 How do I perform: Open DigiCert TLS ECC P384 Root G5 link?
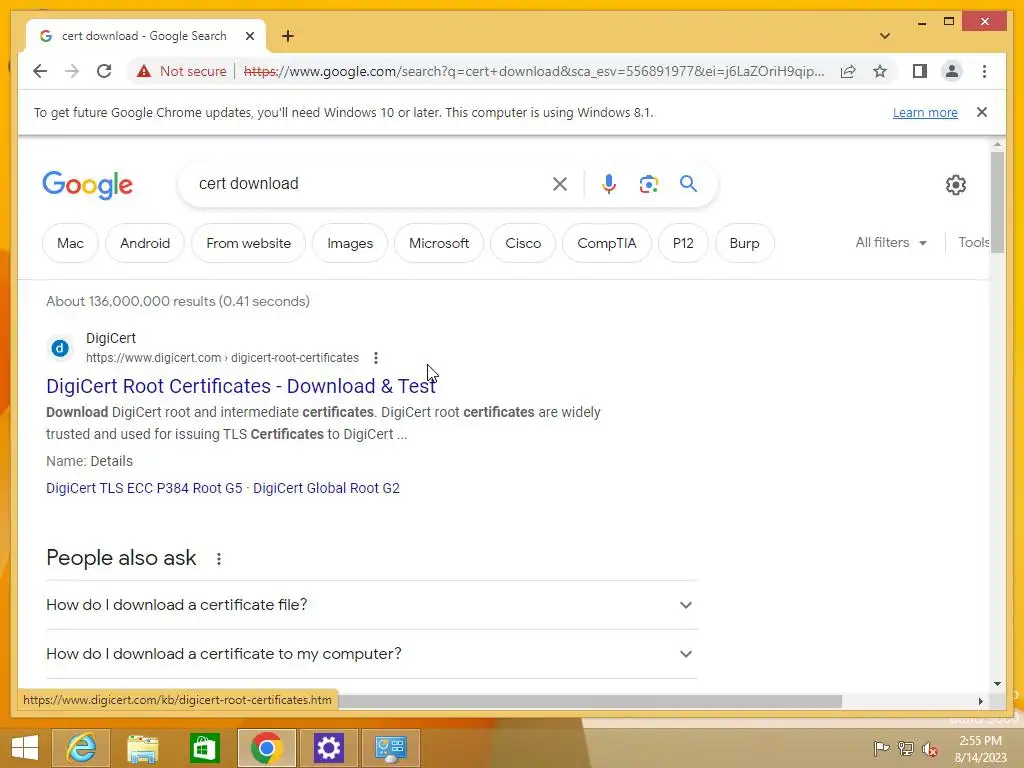point(144,488)
